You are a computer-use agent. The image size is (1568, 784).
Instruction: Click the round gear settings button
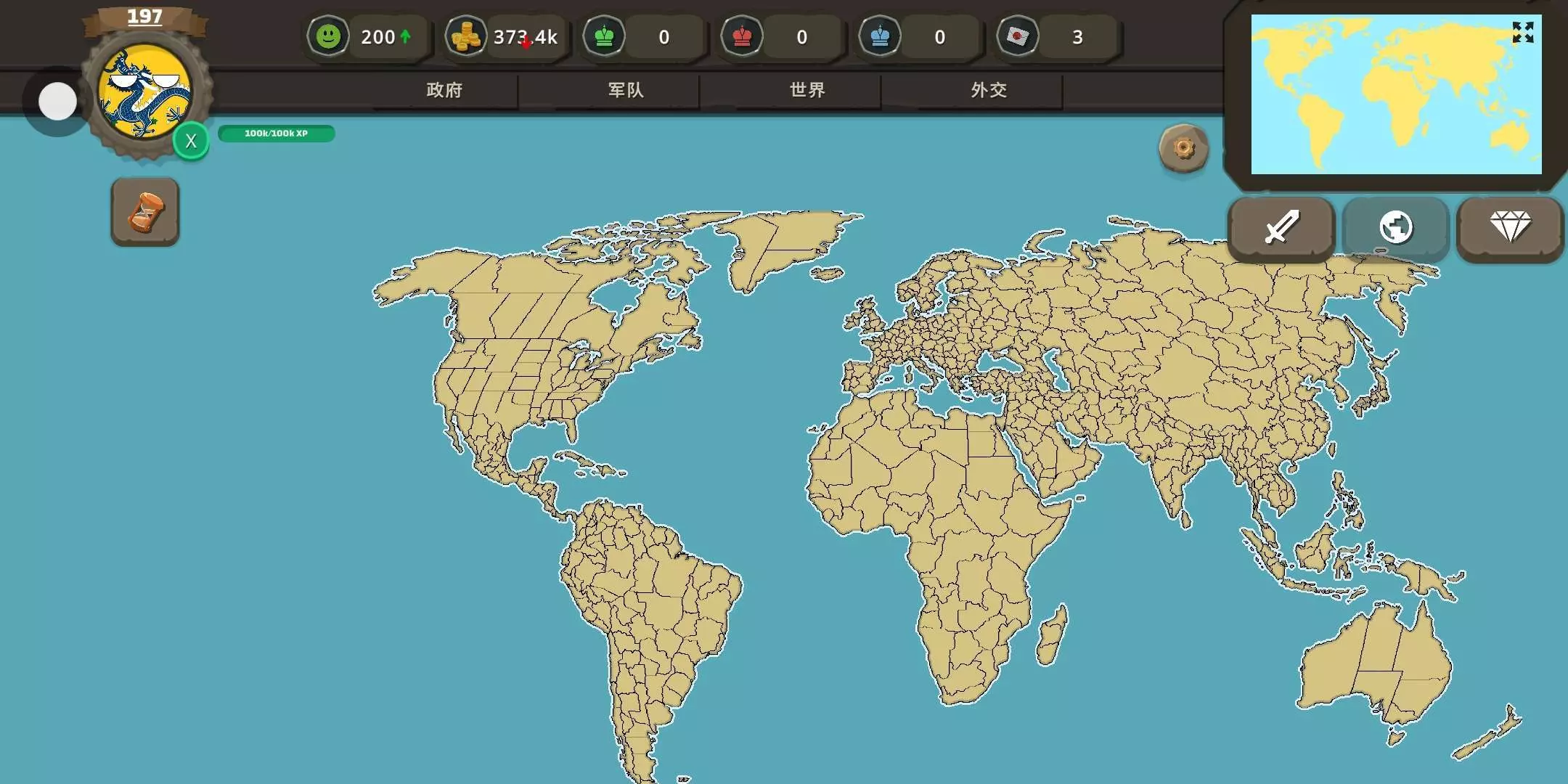(x=1183, y=149)
